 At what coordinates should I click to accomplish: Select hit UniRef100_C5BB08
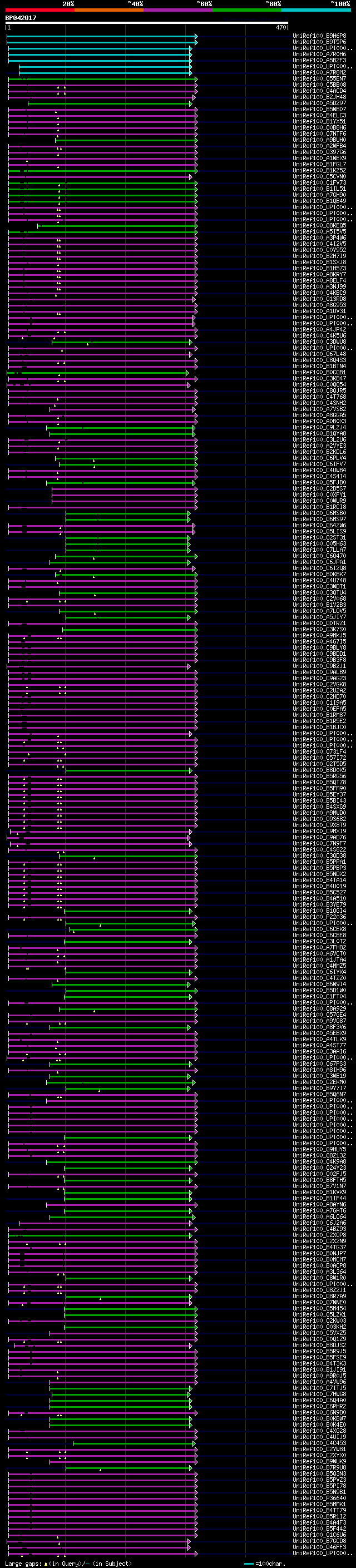coord(319,85)
